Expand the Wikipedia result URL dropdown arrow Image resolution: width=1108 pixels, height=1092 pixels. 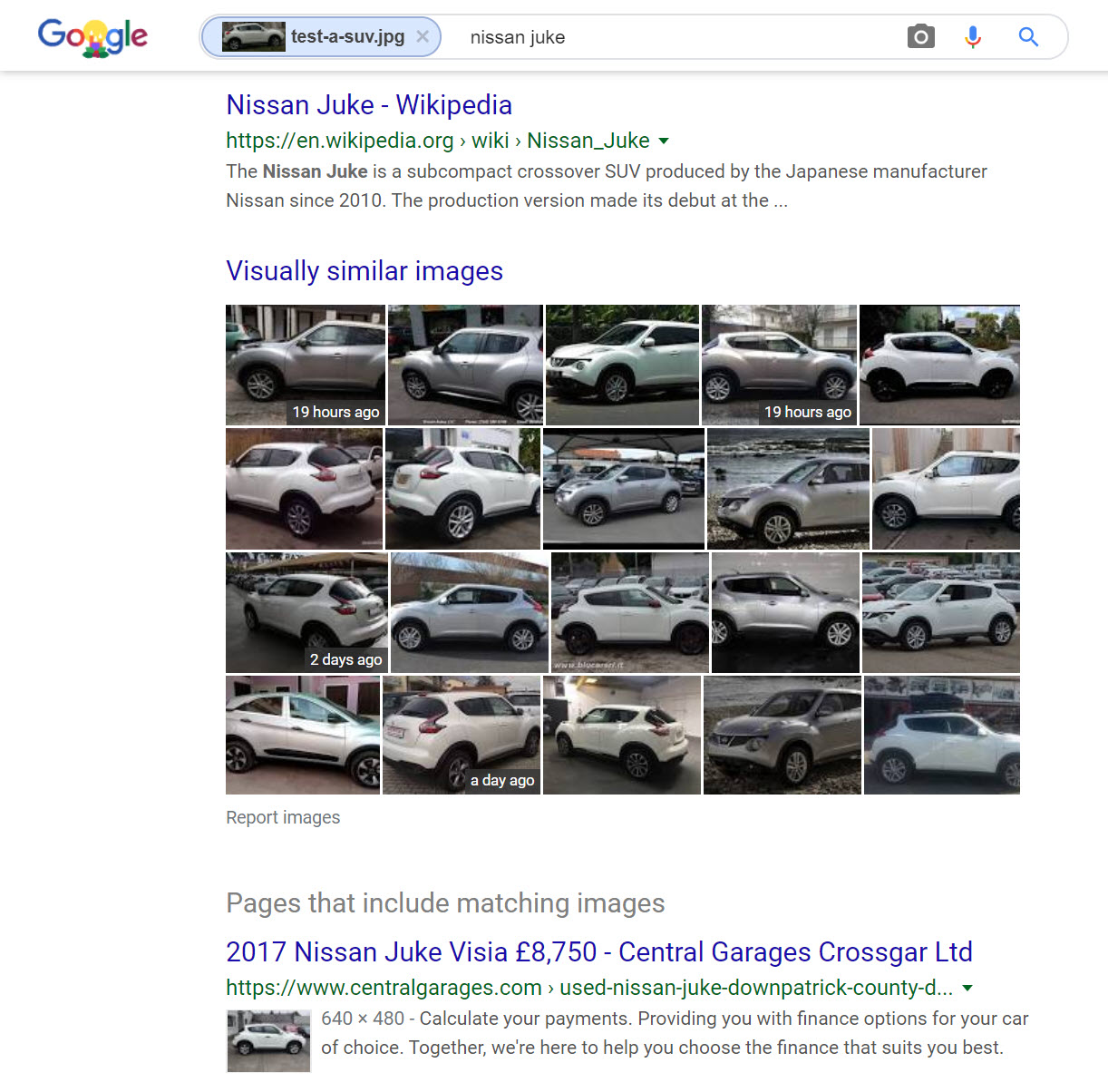[664, 141]
